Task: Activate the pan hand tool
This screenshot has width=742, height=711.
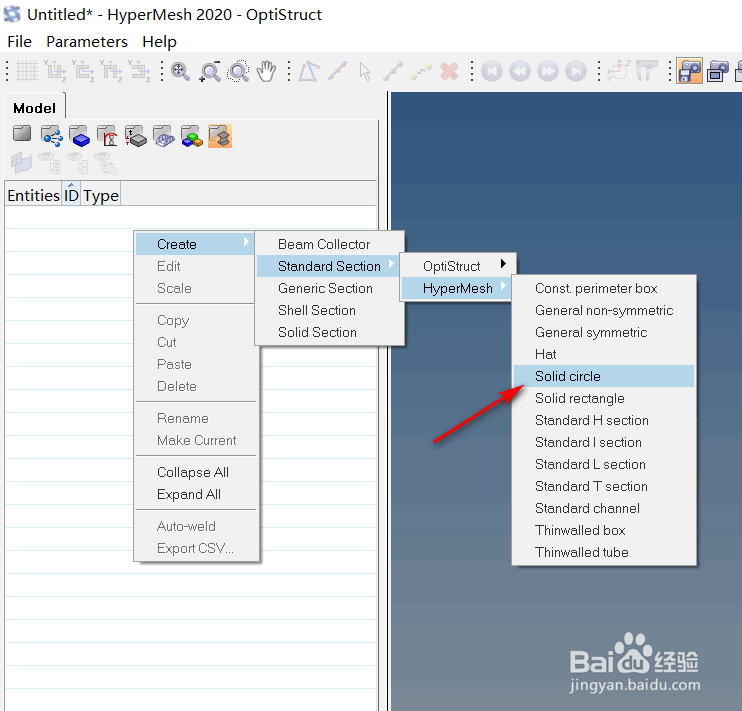Action: point(266,71)
